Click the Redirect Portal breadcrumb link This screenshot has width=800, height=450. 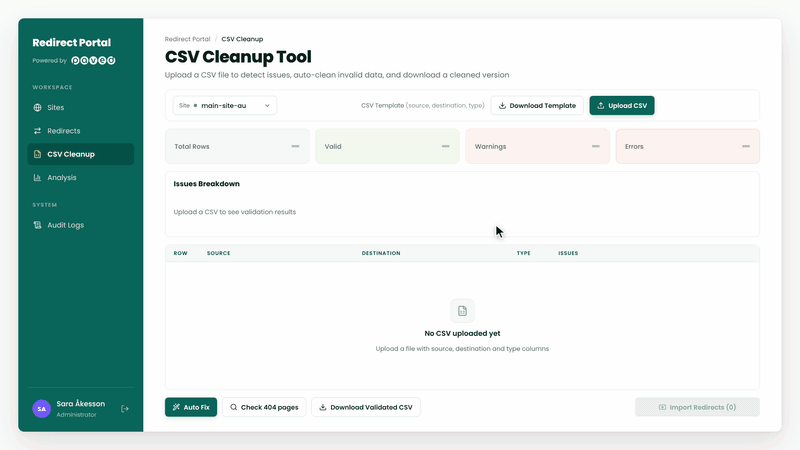coord(187,39)
